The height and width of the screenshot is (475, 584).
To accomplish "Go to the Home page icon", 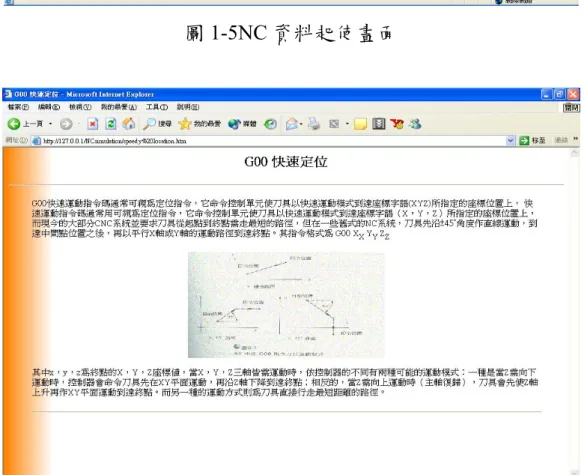I will [x=128, y=124].
